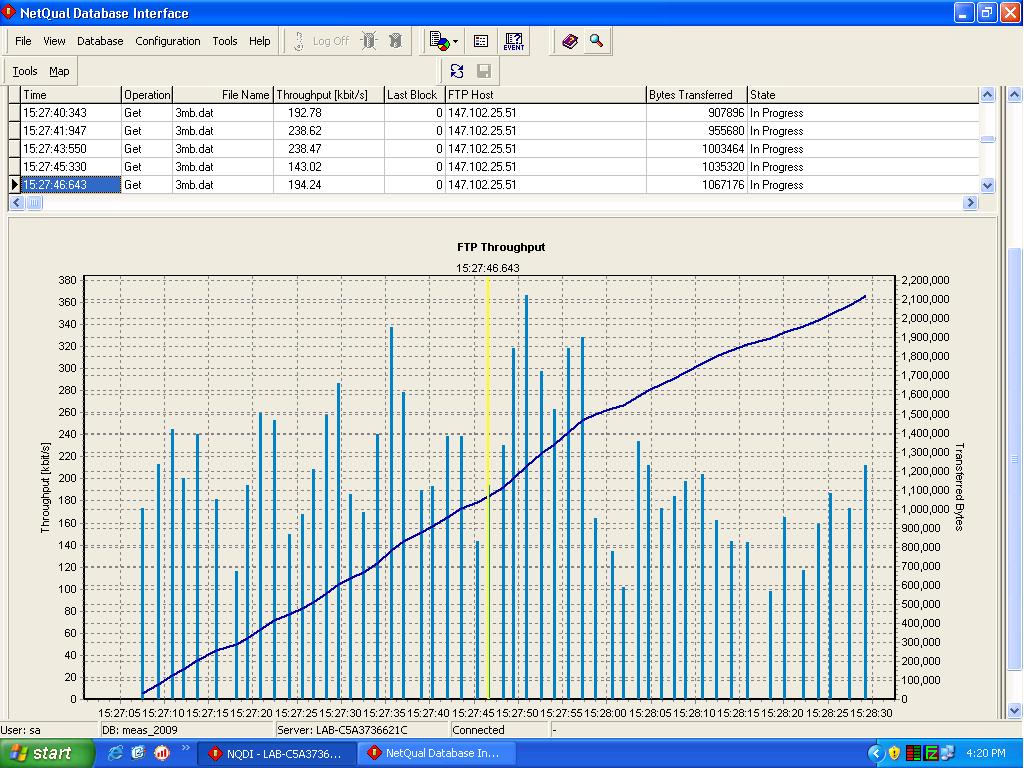The width and height of the screenshot is (1024, 768).
Task: Click the outer window scrollbar up arrow
Action: pos(1014,95)
